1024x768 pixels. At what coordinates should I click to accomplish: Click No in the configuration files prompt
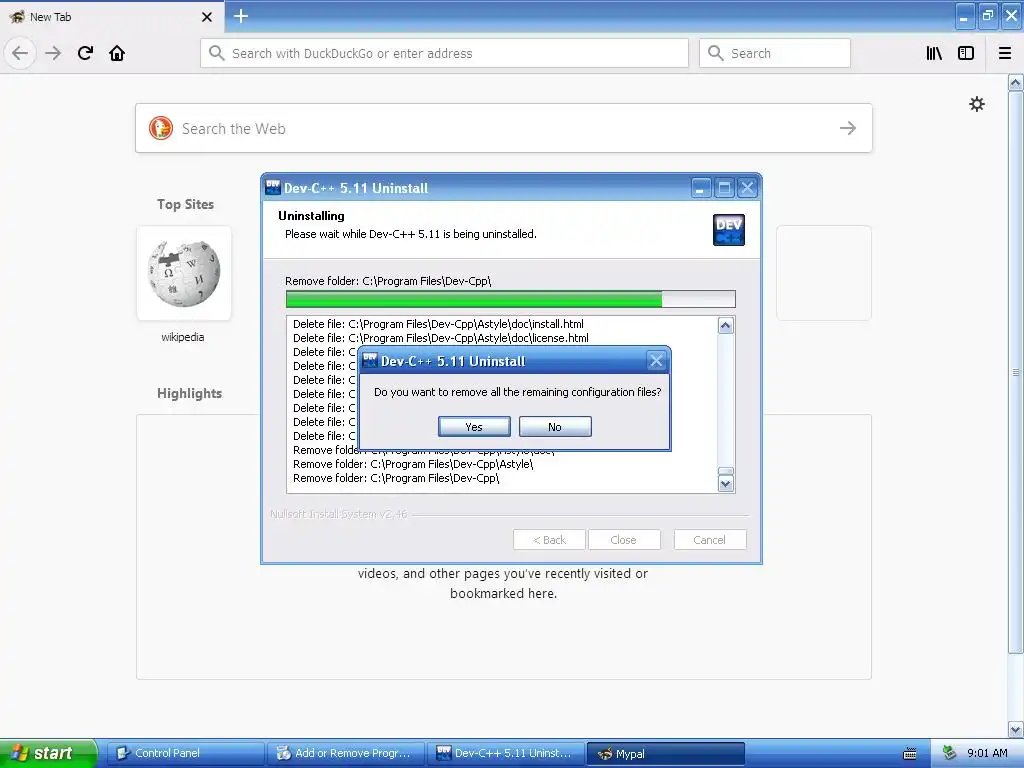[555, 426]
